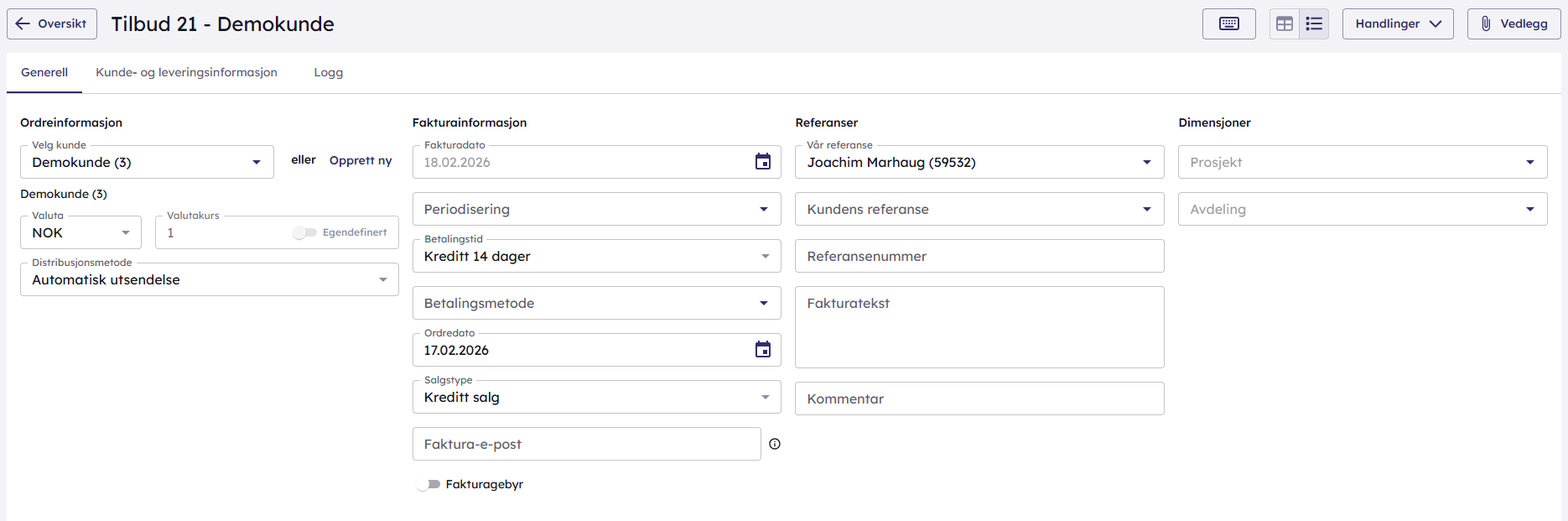
Task: Switch to Kunde- og leveringsinformasjon tab
Action: pyautogui.click(x=186, y=72)
